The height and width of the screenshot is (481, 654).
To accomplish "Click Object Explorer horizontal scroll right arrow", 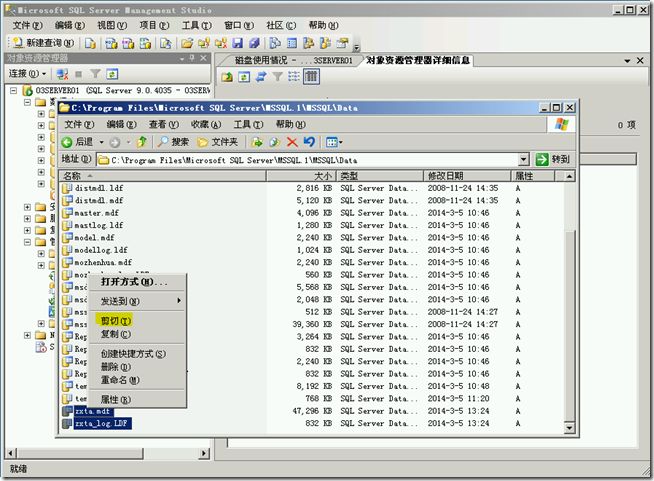I will 204,453.
